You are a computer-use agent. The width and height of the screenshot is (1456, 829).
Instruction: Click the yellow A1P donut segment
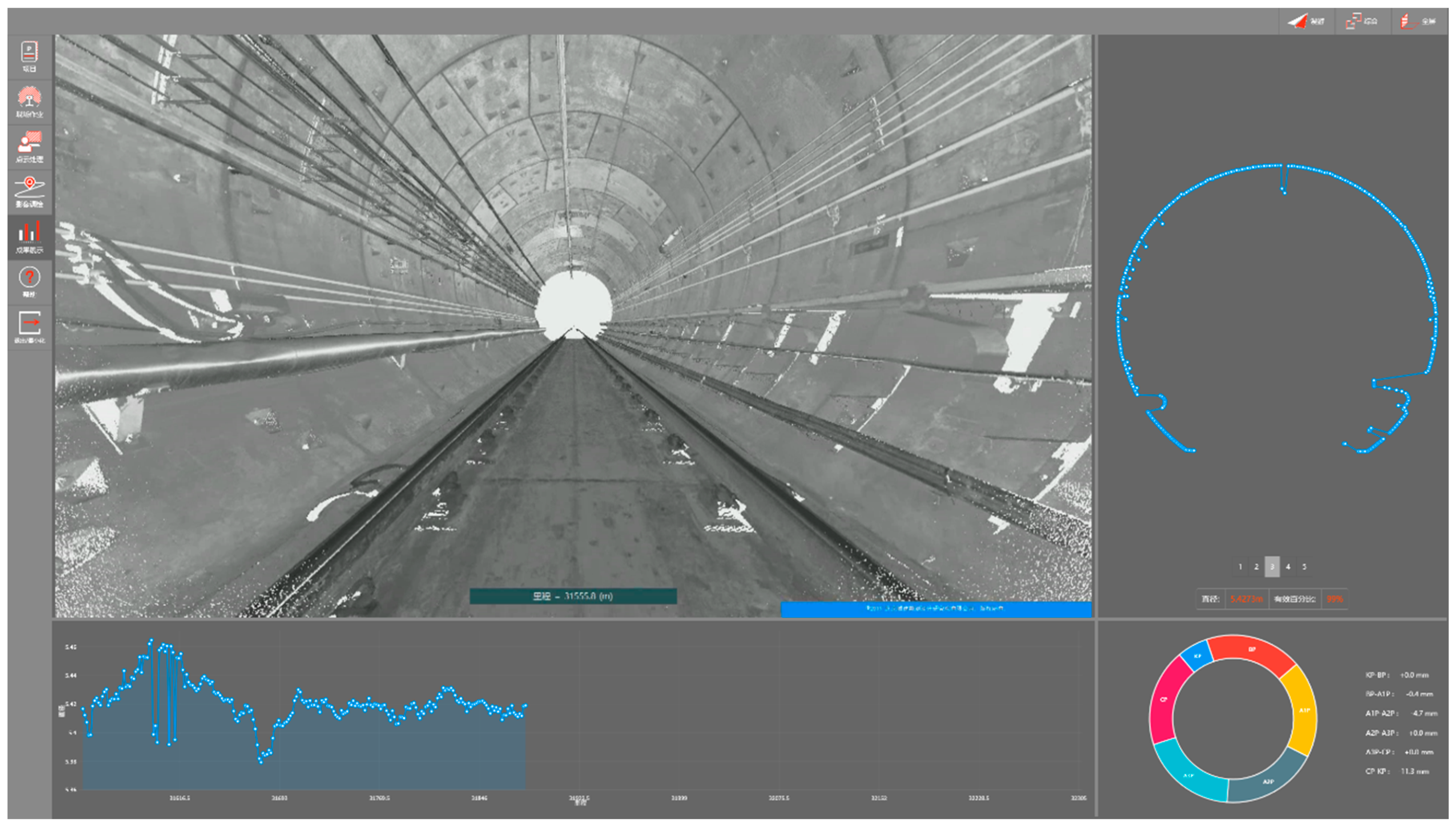[x=1303, y=710]
